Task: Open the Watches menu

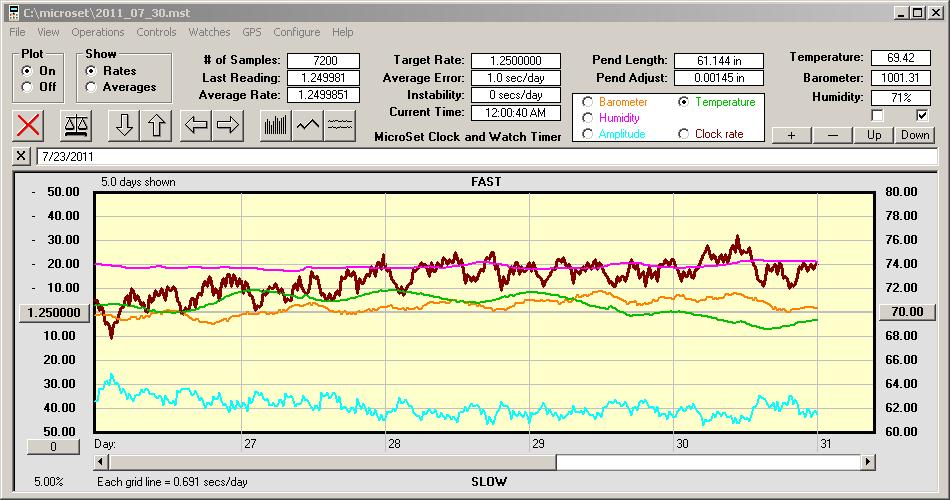Action: click(209, 32)
